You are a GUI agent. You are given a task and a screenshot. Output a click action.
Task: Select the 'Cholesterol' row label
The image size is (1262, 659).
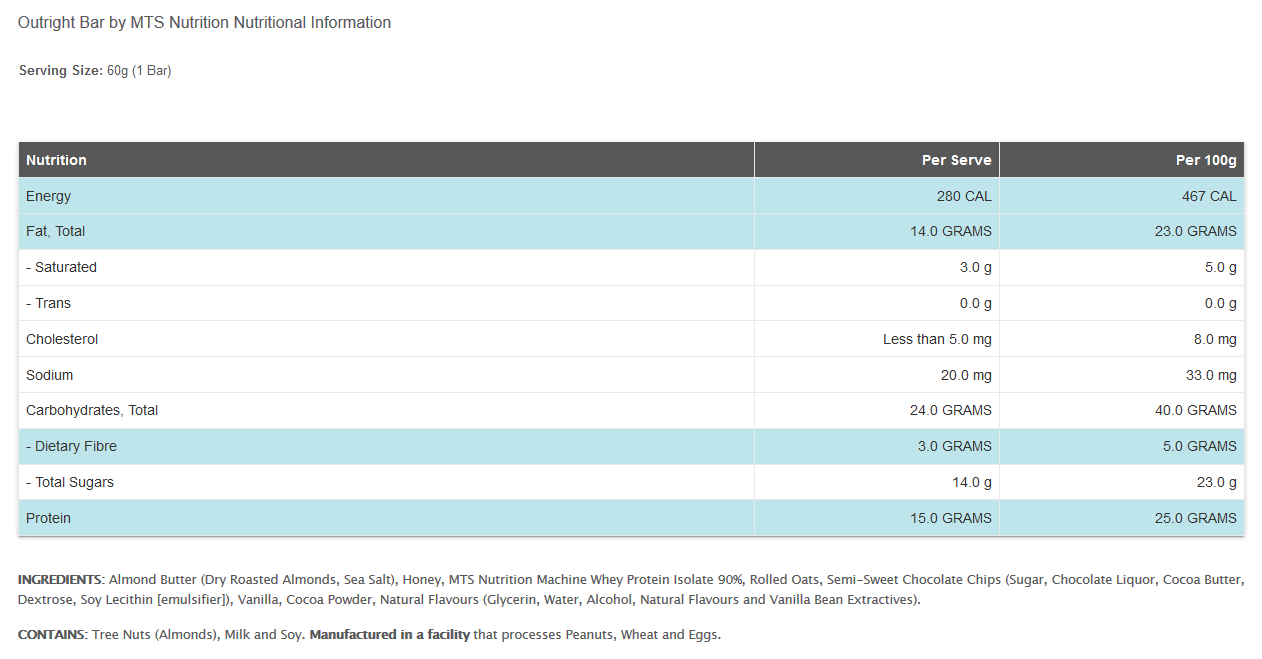coord(62,339)
